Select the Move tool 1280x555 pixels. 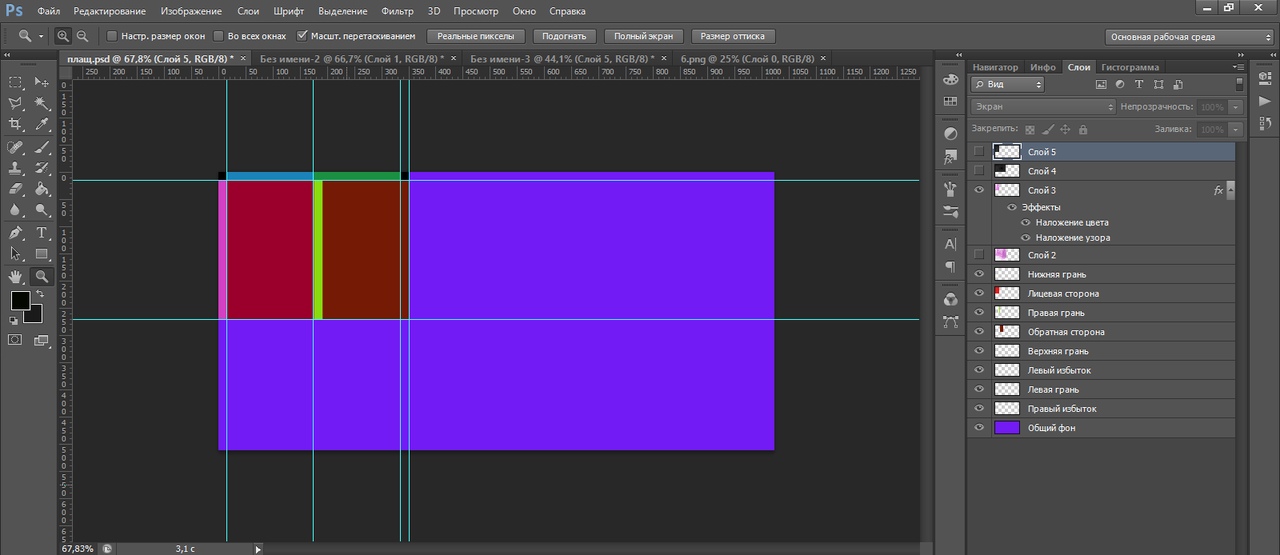click(x=42, y=82)
